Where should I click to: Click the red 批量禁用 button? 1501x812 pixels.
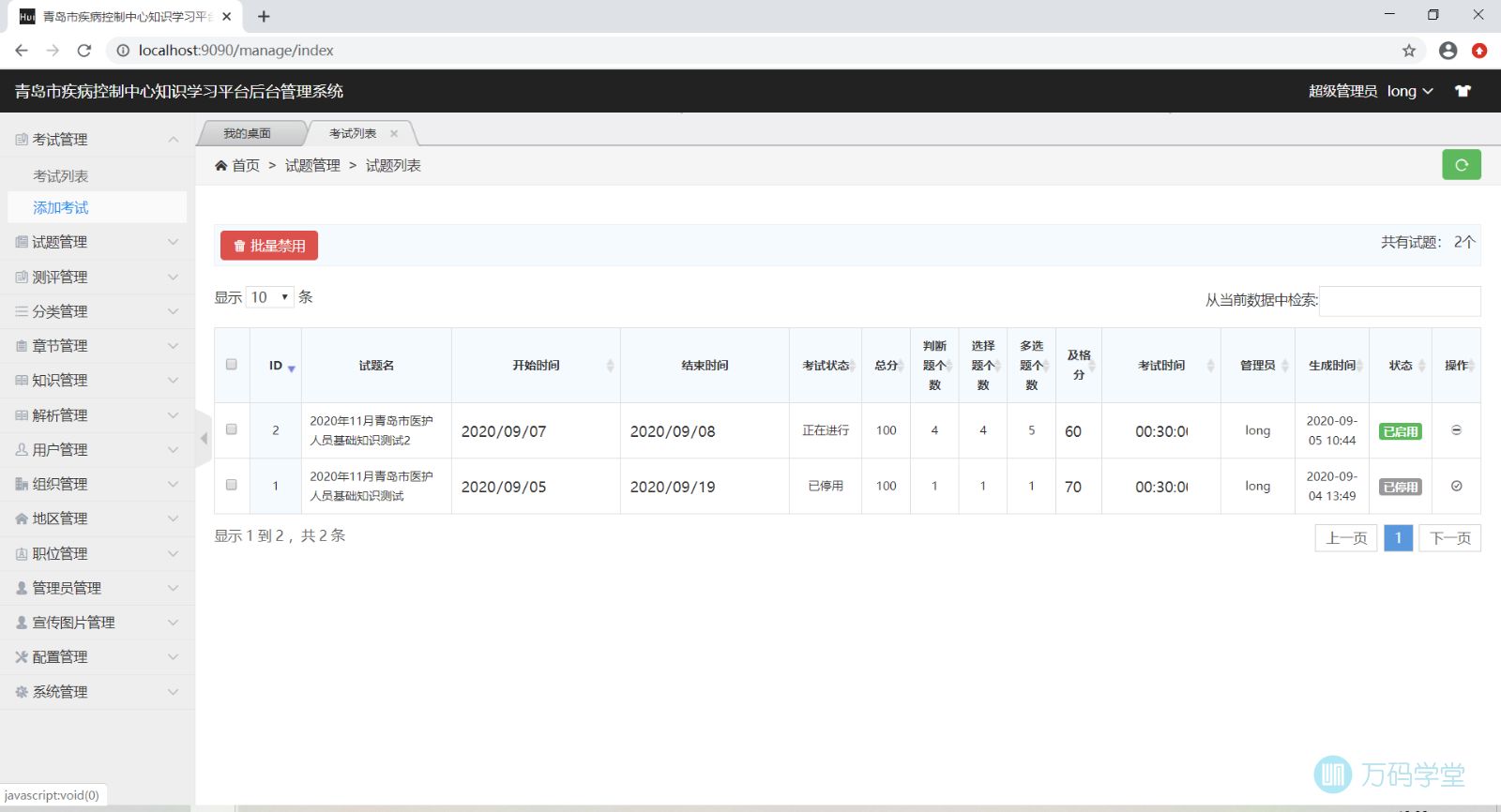click(x=269, y=246)
